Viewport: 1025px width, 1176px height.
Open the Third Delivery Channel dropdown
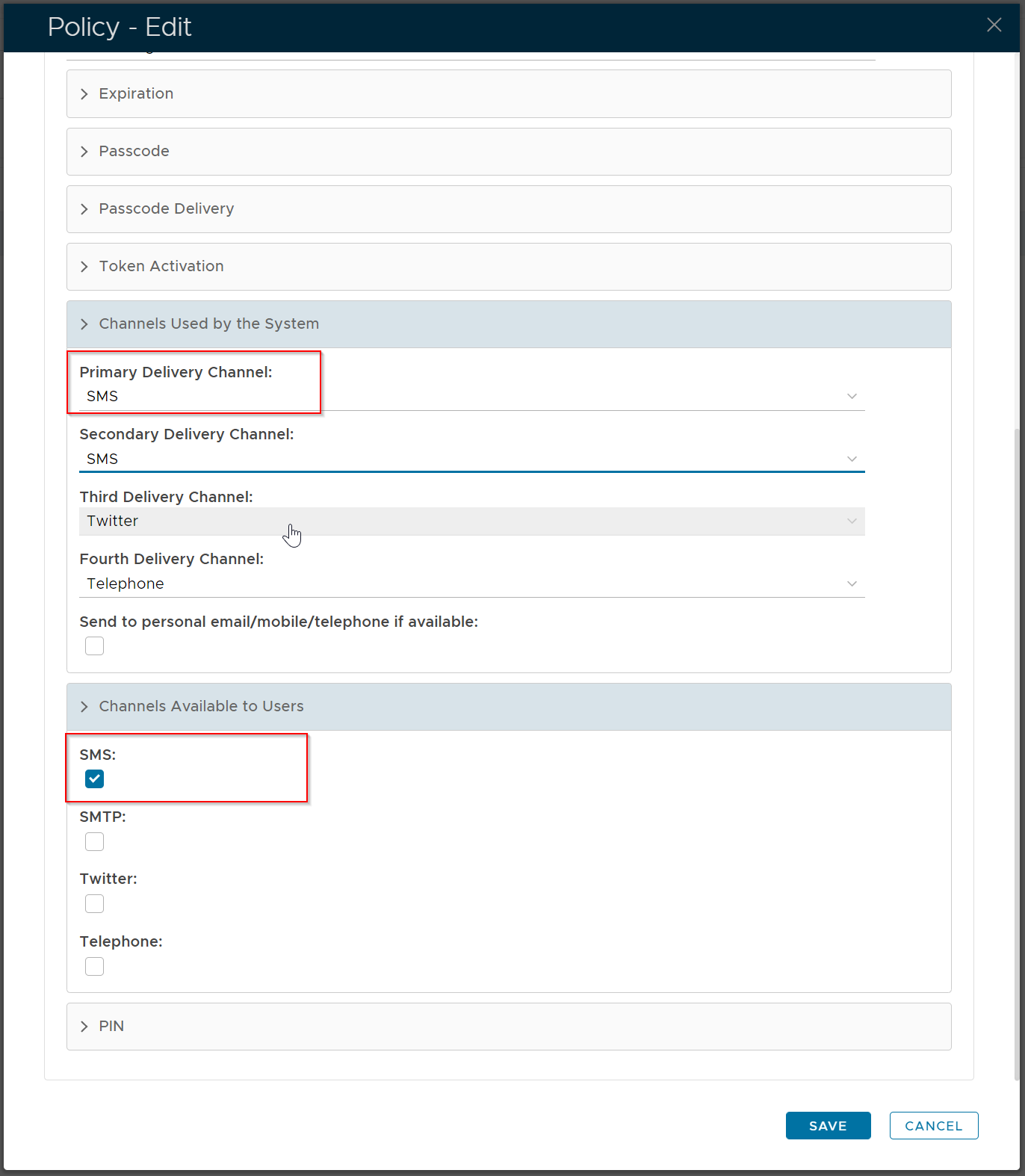[851, 521]
